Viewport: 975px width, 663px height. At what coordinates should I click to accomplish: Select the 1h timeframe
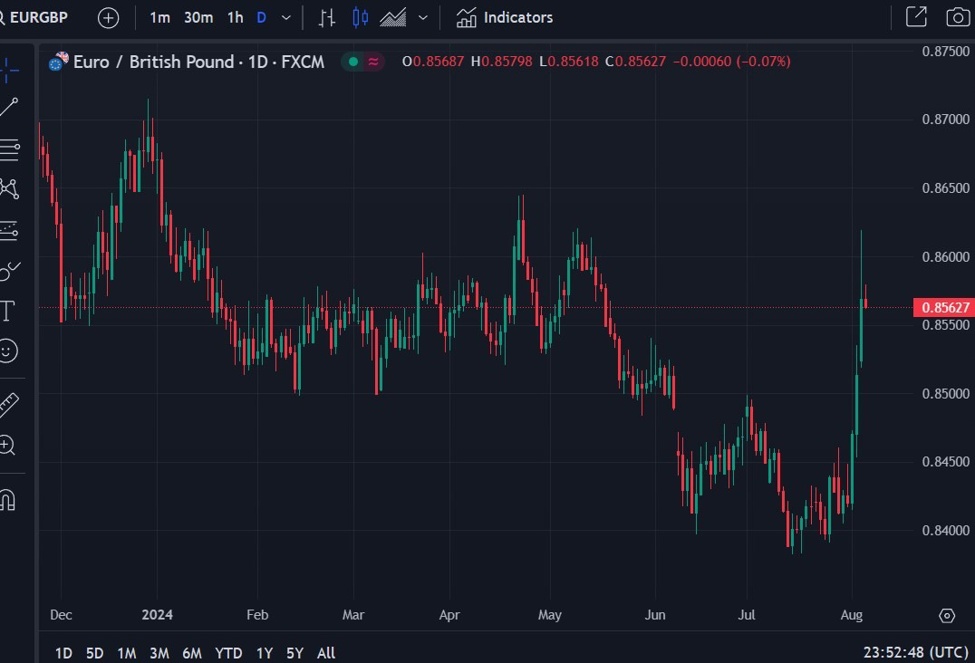(234, 17)
